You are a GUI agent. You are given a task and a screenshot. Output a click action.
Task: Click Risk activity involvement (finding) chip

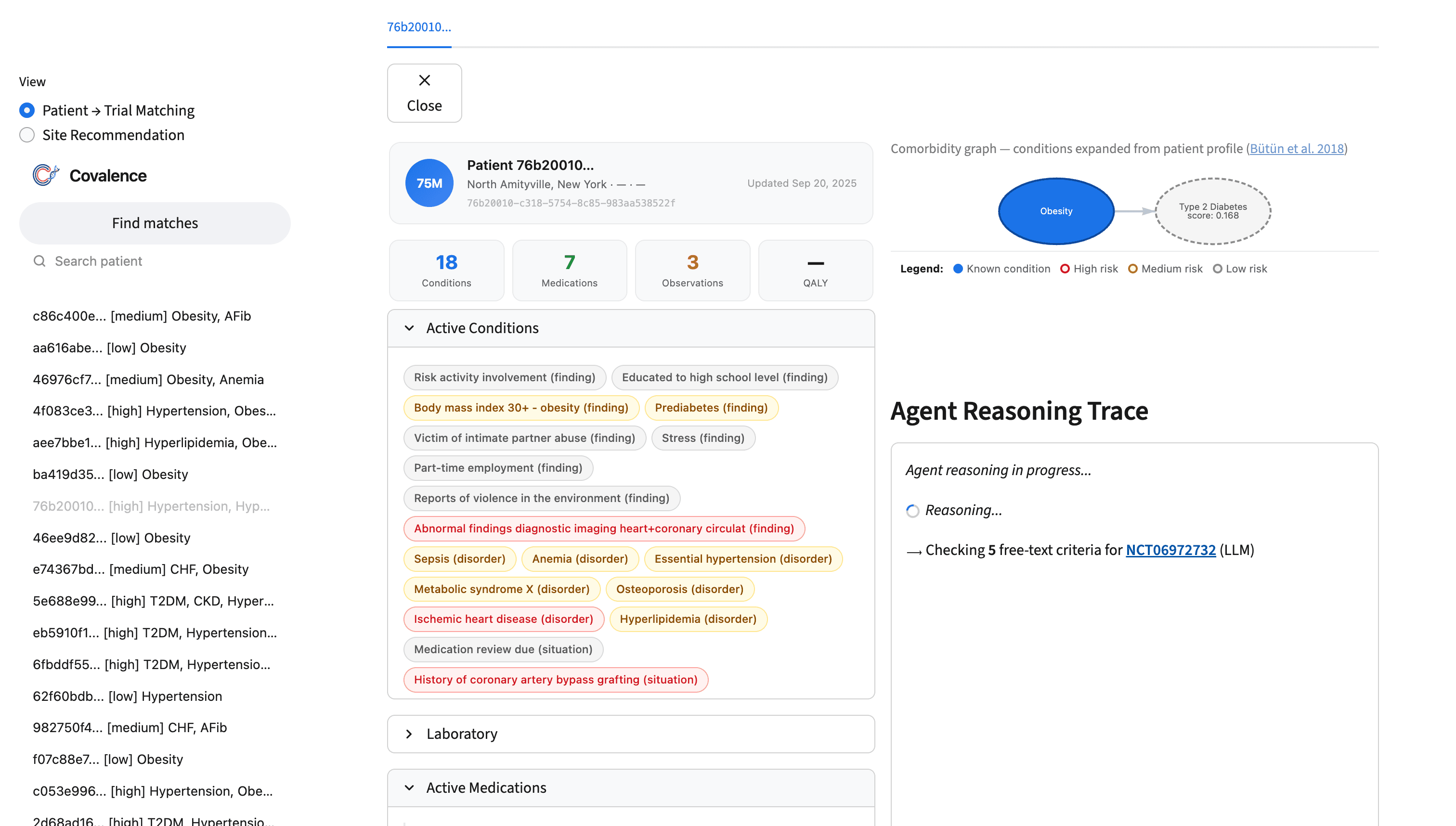(x=505, y=377)
